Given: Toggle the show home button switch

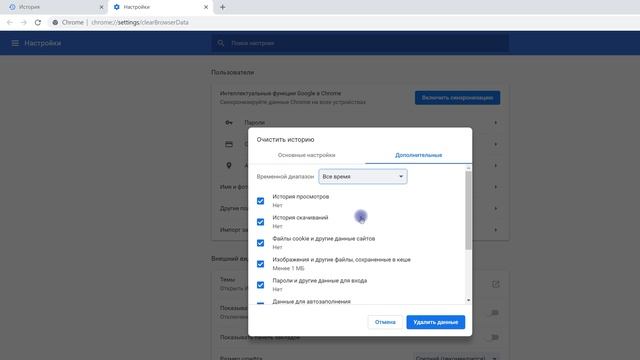Looking at the screenshot, I should [x=494, y=313].
